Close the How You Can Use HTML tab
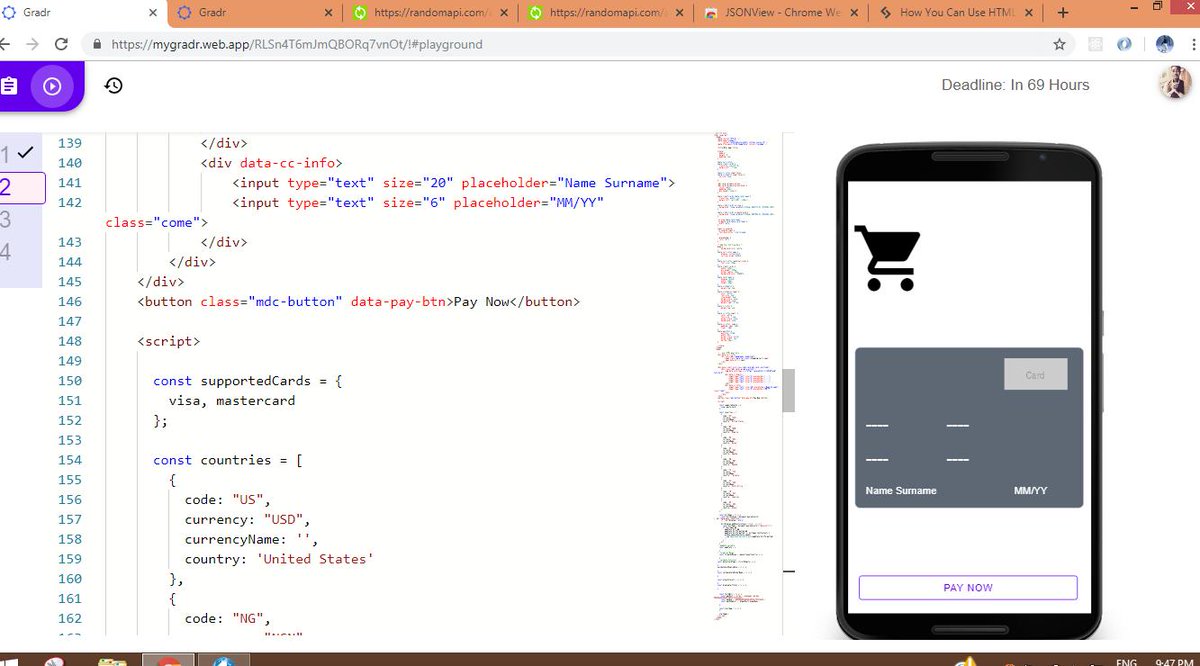 click(x=1031, y=13)
